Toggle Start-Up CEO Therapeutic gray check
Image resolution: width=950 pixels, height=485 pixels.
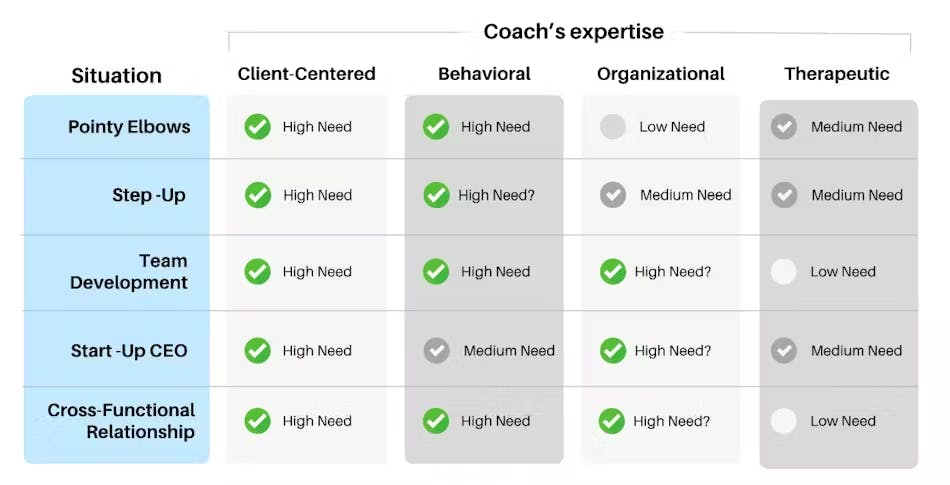pyautogui.click(x=784, y=351)
